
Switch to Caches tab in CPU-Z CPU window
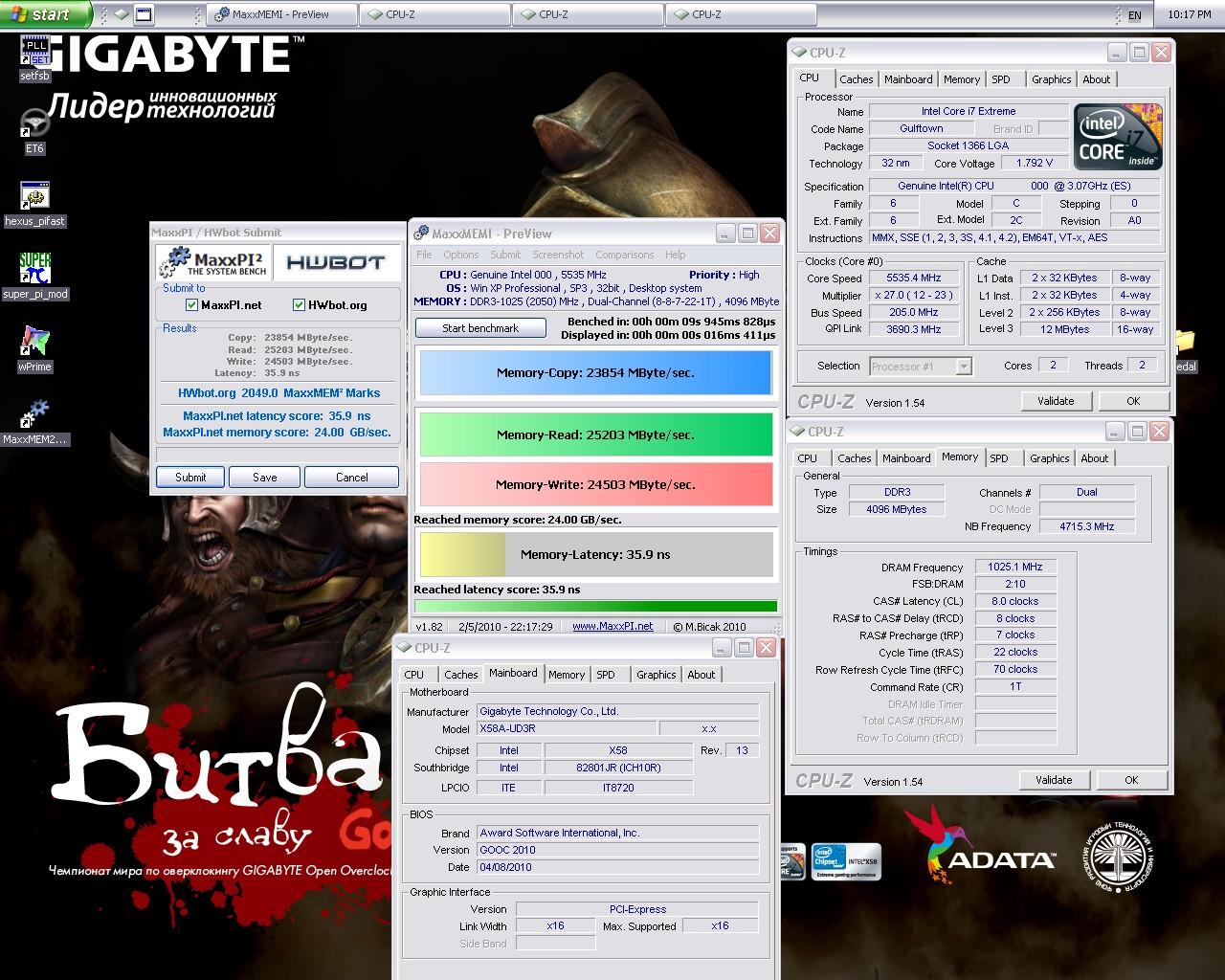click(856, 79)
